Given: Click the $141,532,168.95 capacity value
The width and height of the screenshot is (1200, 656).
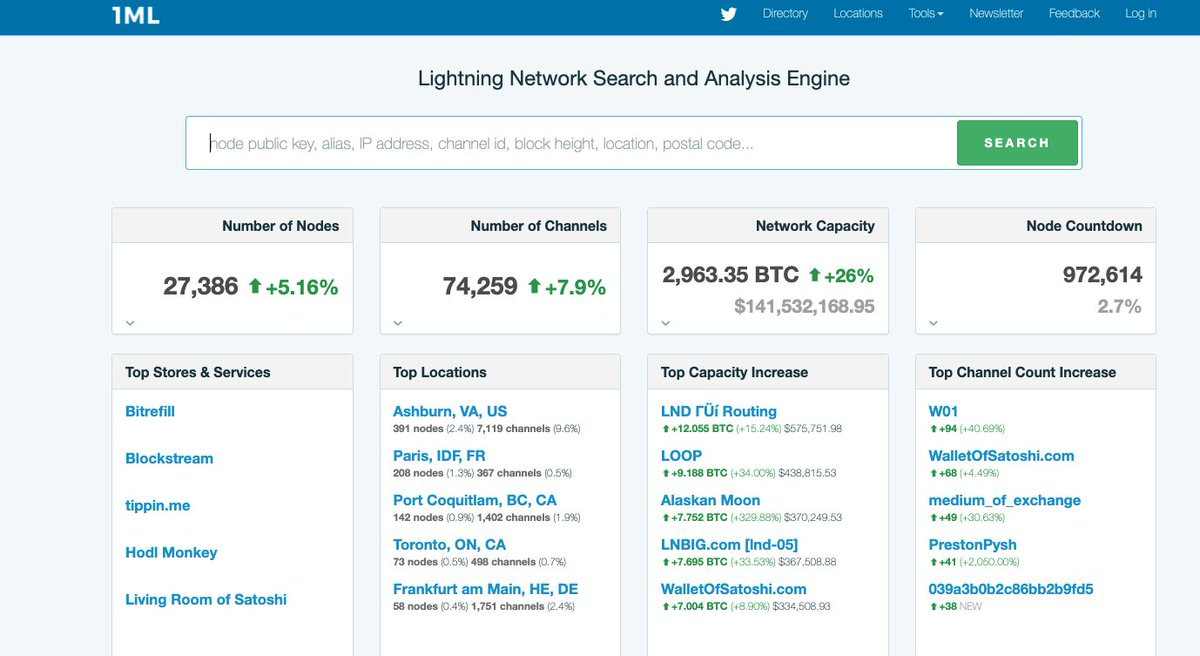Looking at the screenshot, I should pyautogui.click(x=804, y=306).
